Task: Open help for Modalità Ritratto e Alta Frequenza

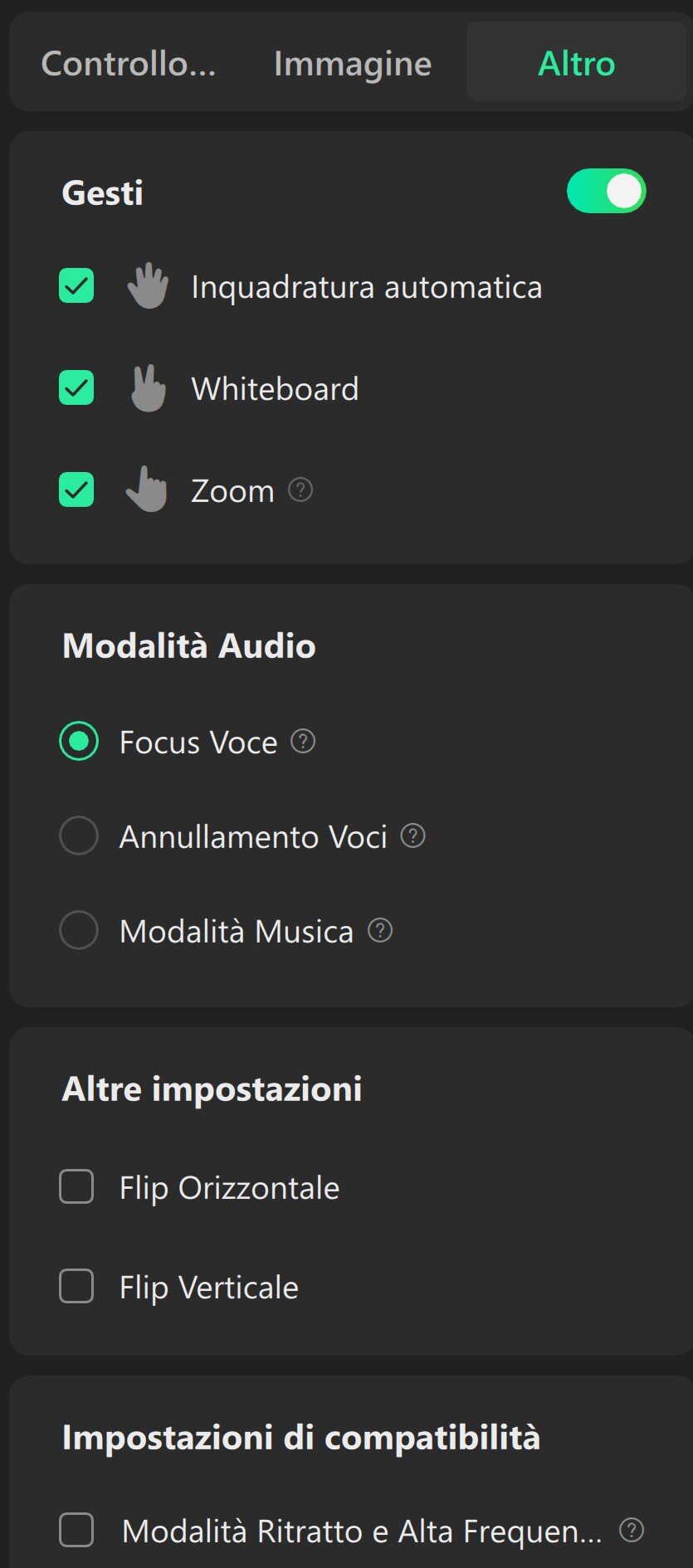Action: [x=632, y=1530]
